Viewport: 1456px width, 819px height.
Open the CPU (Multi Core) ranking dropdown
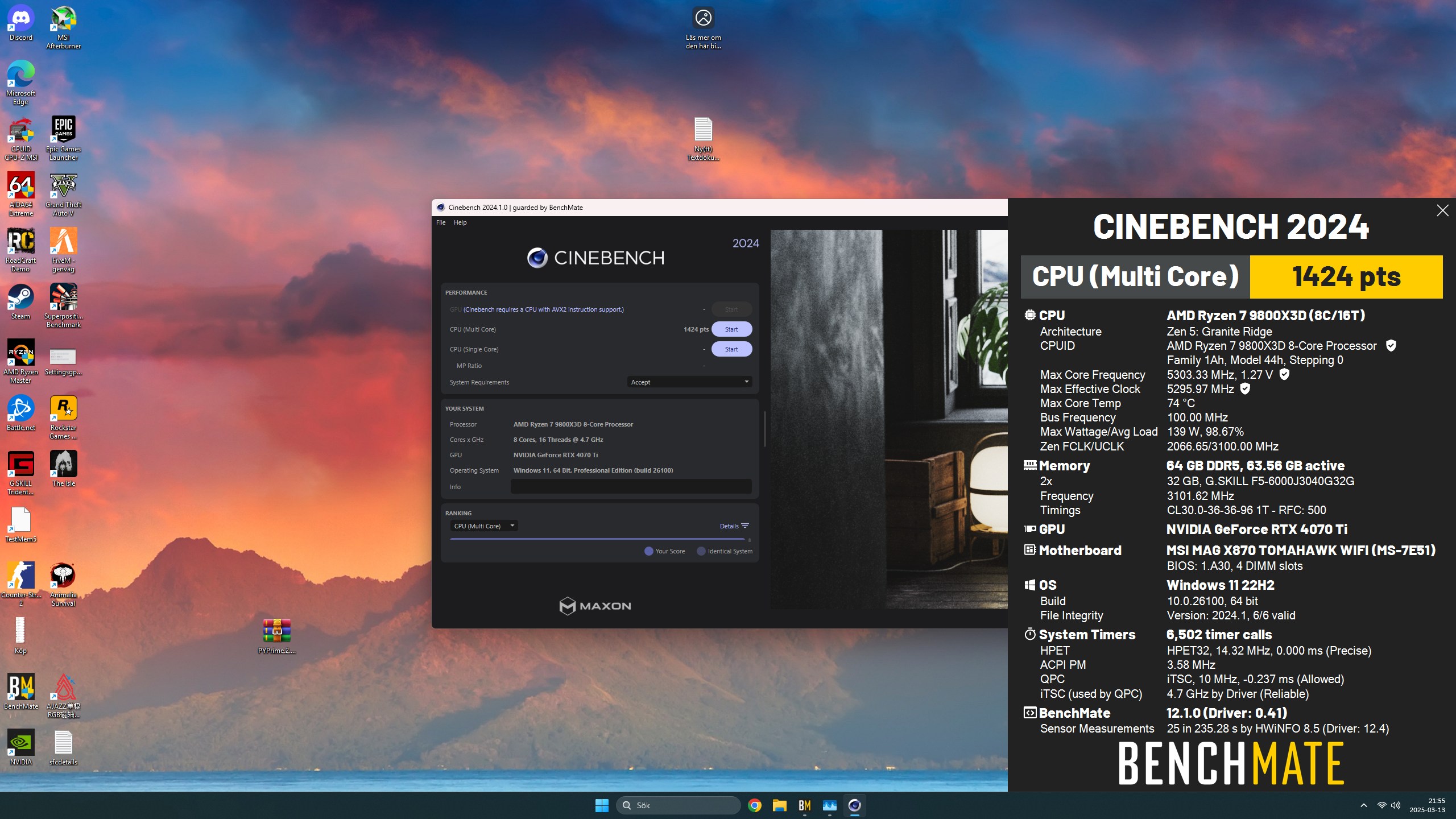pyautogui.click(x=483, y=526)
